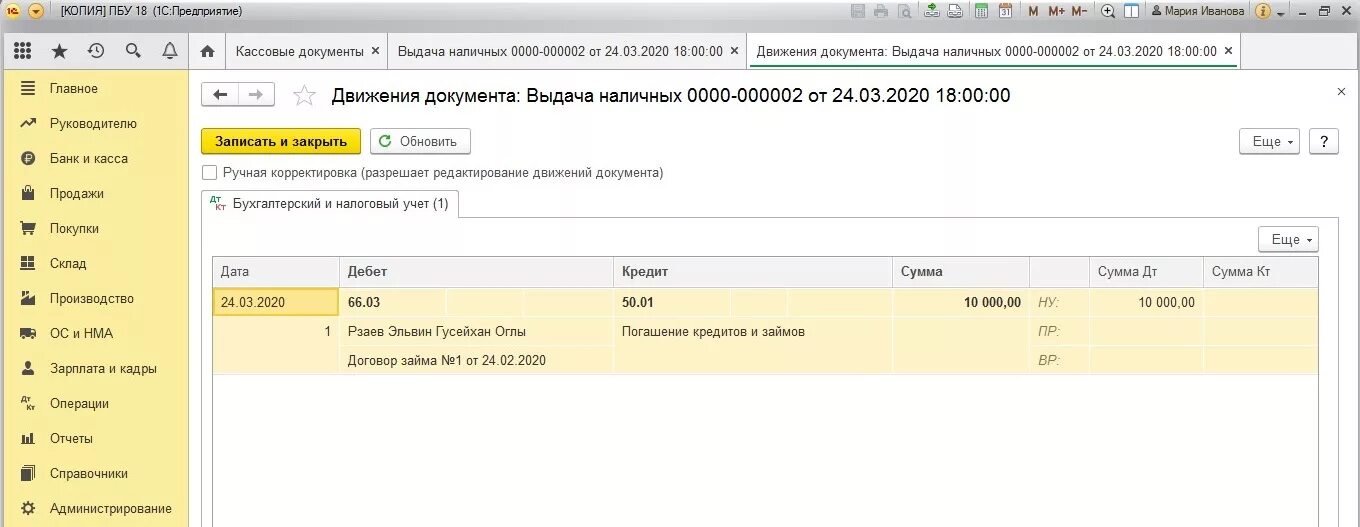Click the M- memory subtract button
Viewport: 1360px width, 527px height.
coord(1079,11)
